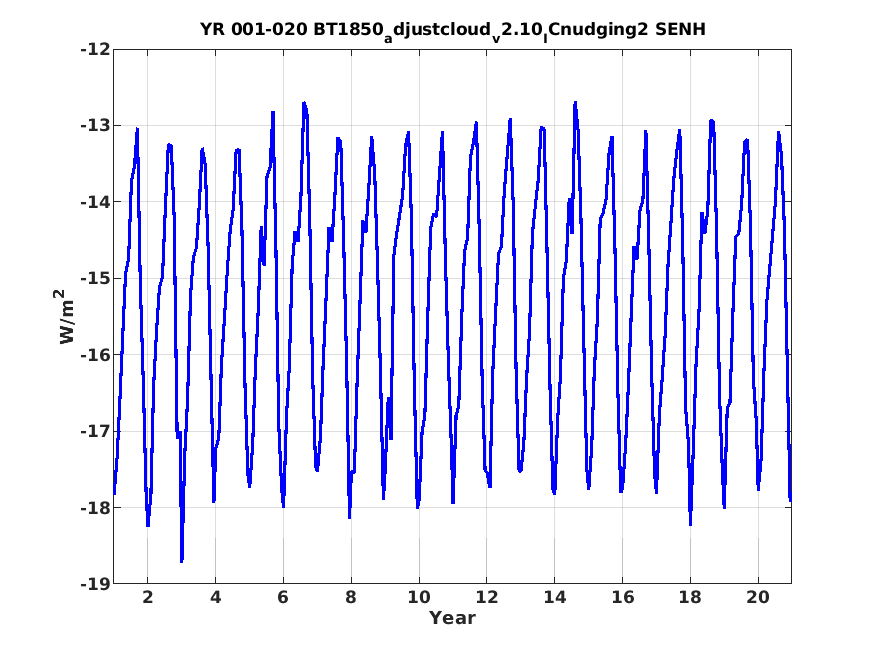This screenshot has height=656, width=875.
Task: Click x-axis tick label 14
Action: (x=555, y=597)
